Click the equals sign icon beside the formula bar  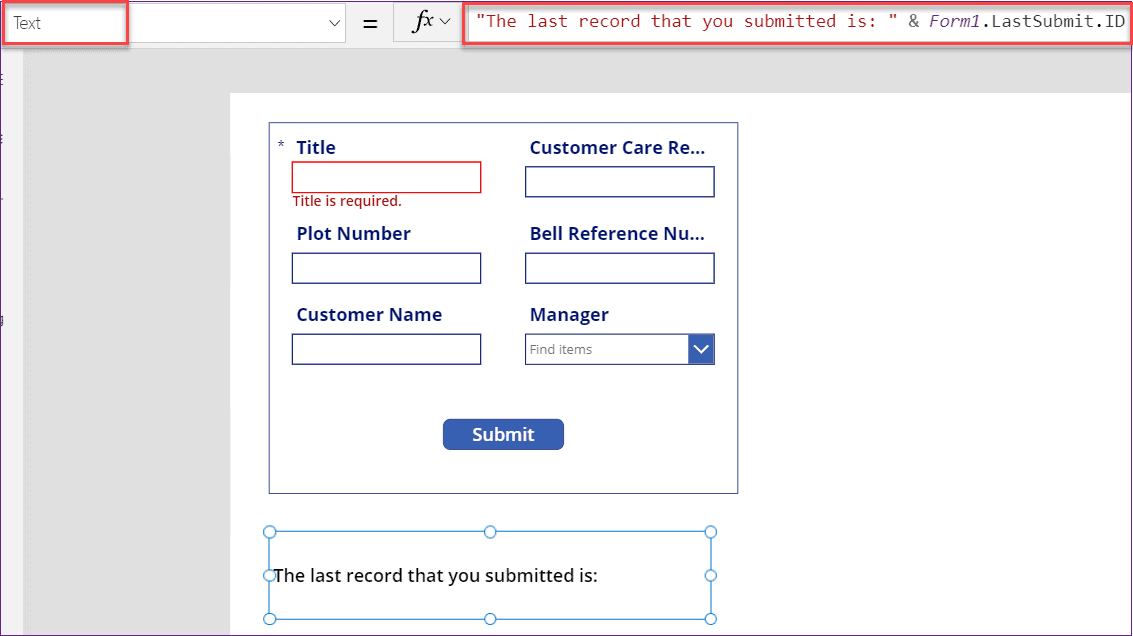(x=369, y=21)
